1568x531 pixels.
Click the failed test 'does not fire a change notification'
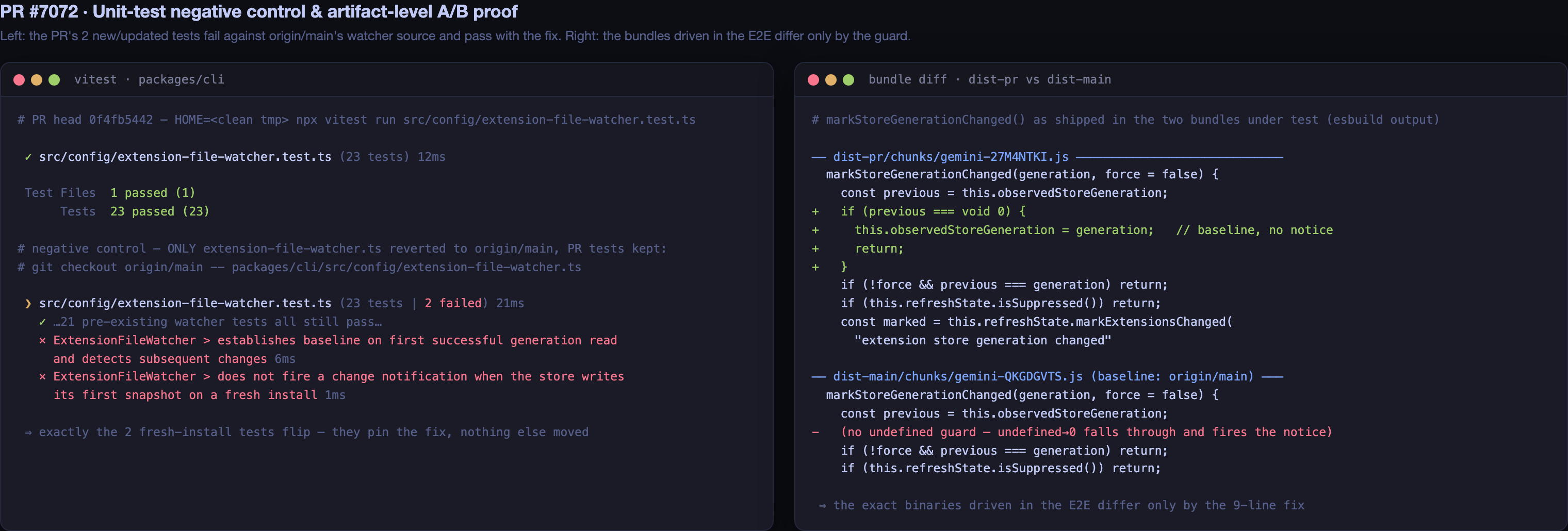(x=338, y=386)
